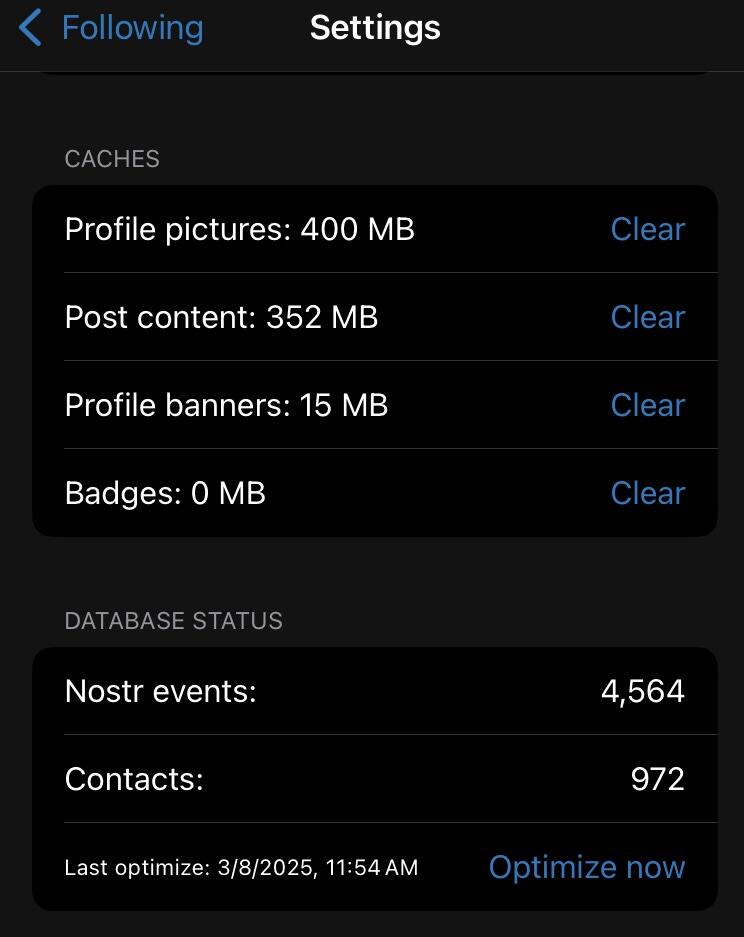Select the Nostr events label
Screen dimensions: 744x937
(161, 691)
